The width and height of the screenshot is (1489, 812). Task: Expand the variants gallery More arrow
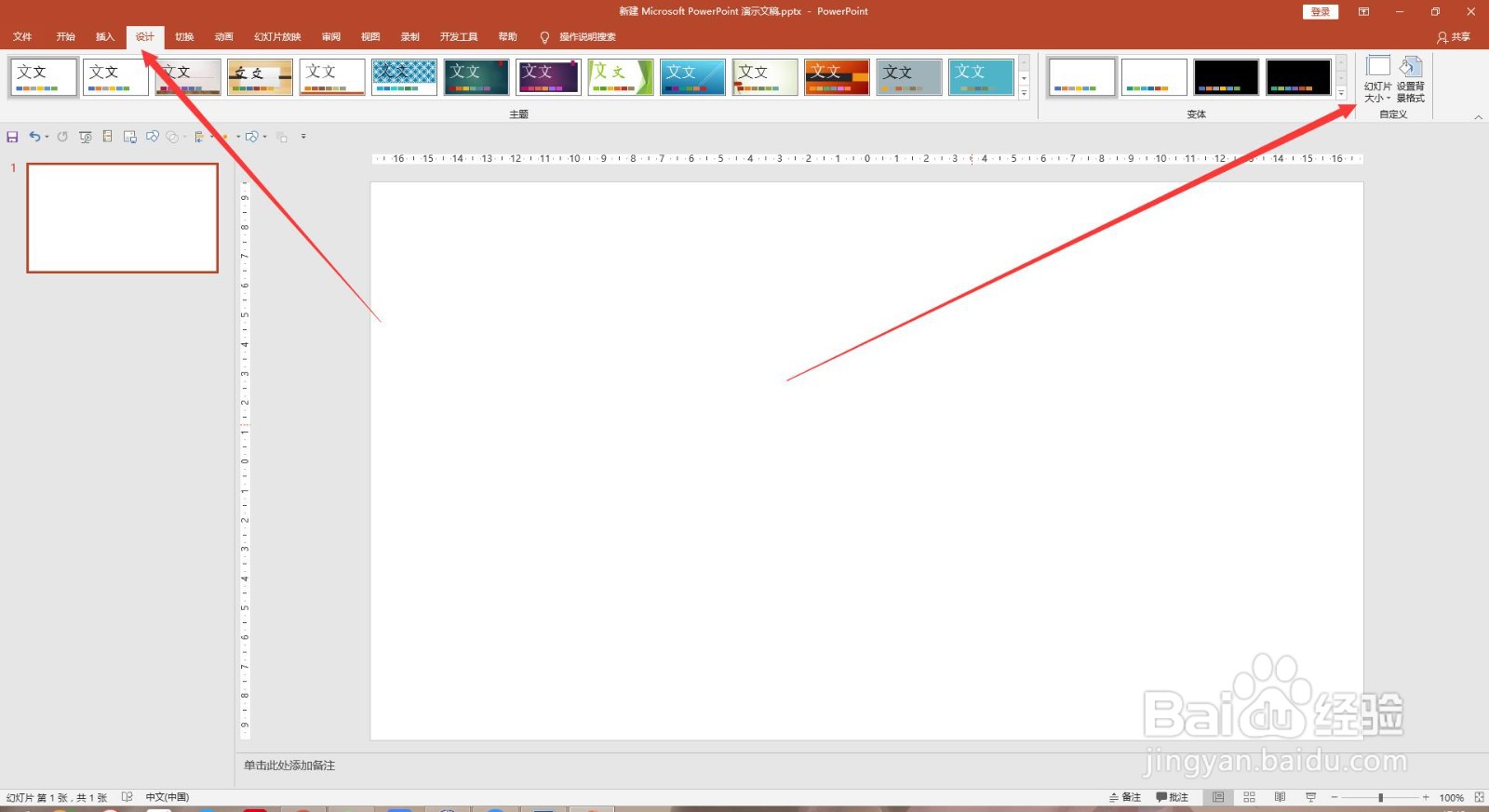click(1341, 93)
